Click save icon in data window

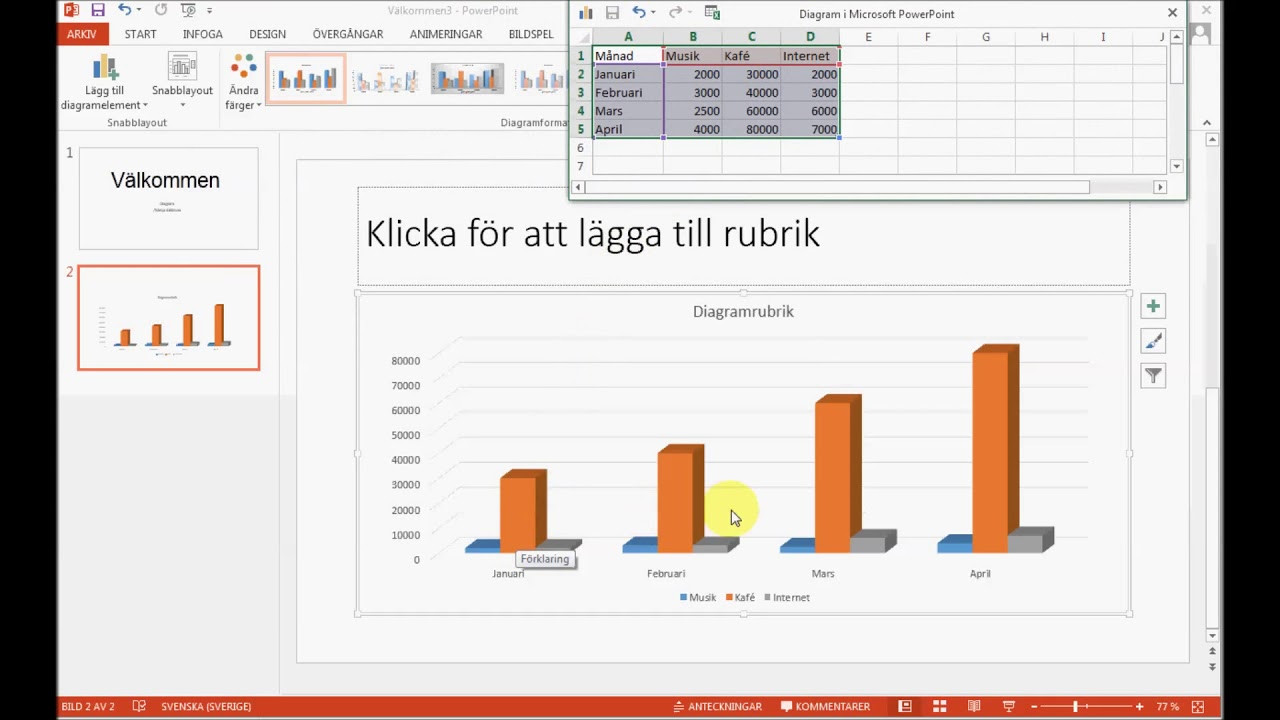(x=612, y=13)
